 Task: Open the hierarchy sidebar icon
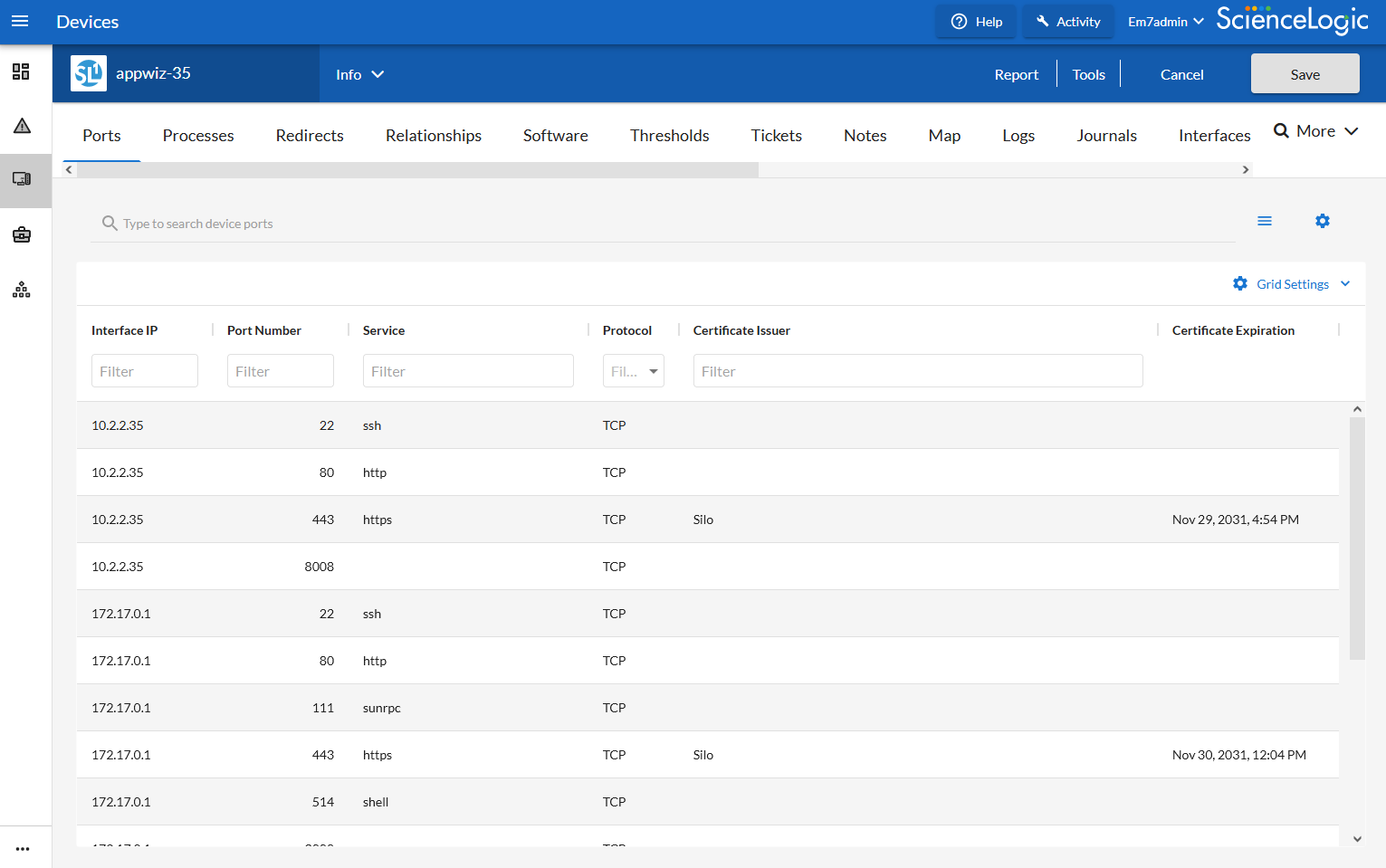22,290
